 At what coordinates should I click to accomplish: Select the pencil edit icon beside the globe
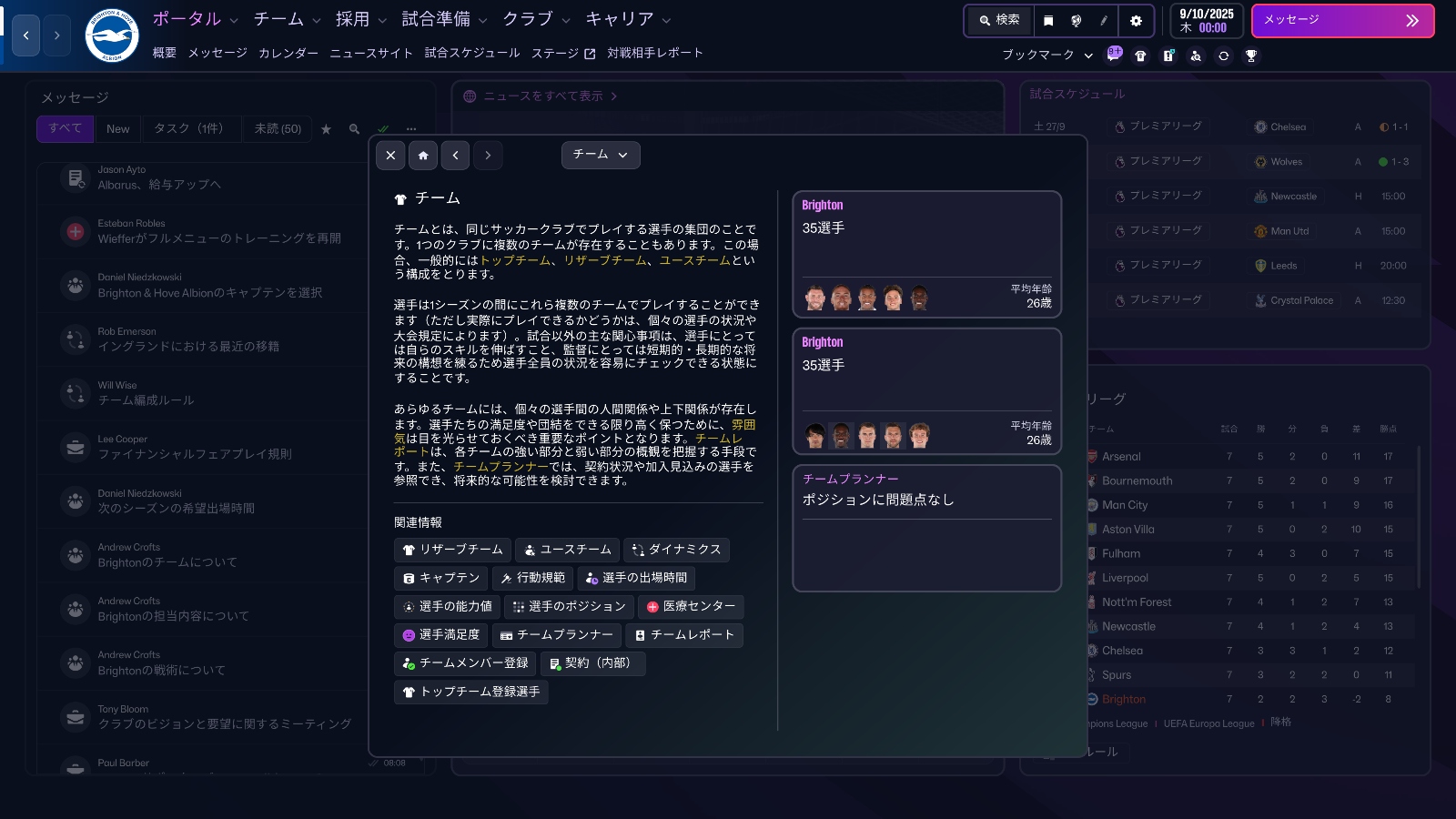pyautogui.click(x=1104, y=21)
